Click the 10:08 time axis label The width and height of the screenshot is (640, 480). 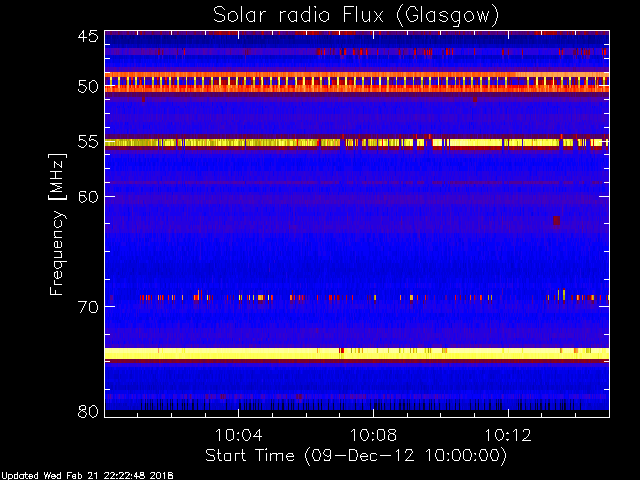click(x=373, y=435)
